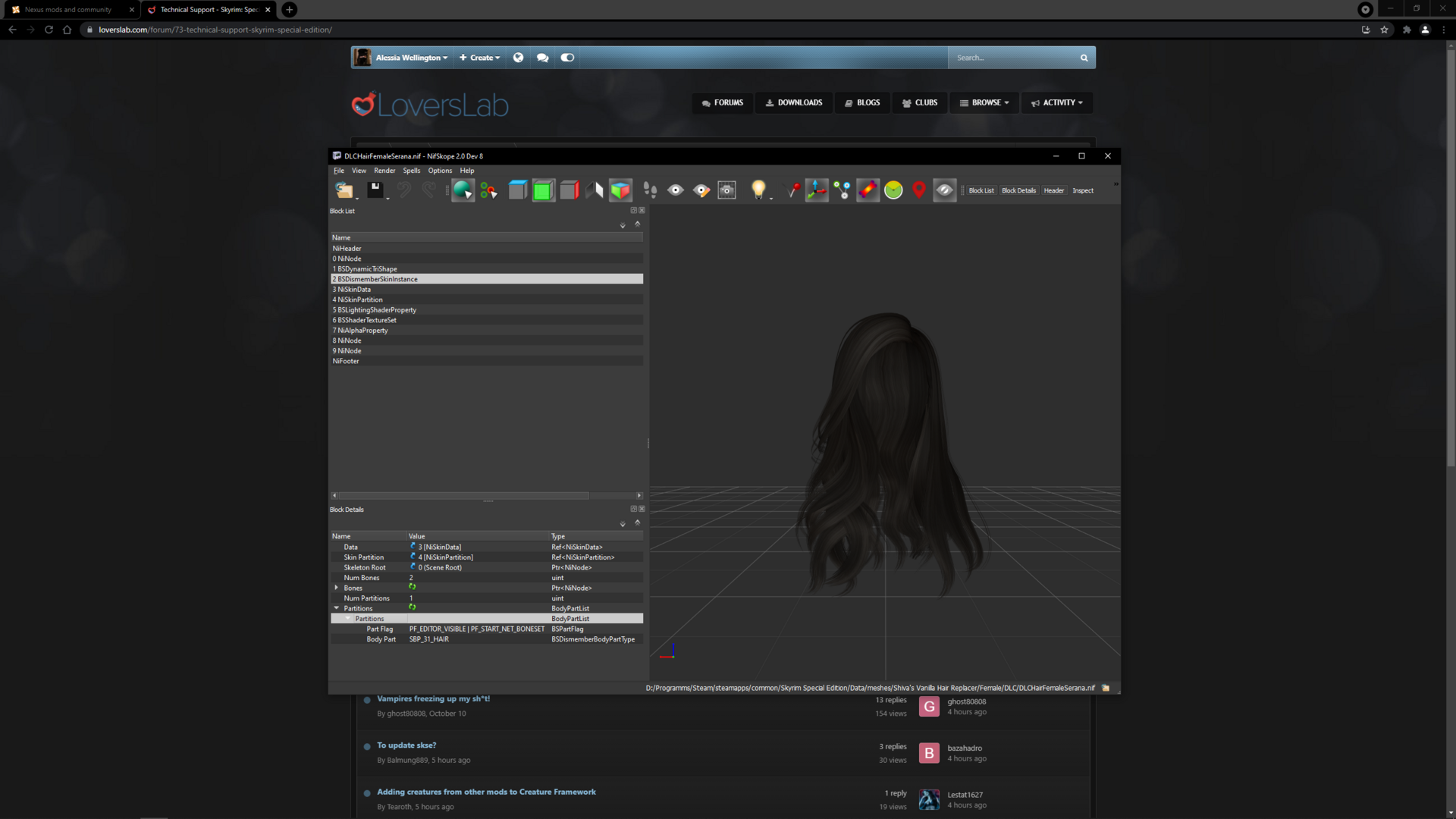
Task: Toggle Block Details panel toolbar button
Action: (x=1018, y=190)
